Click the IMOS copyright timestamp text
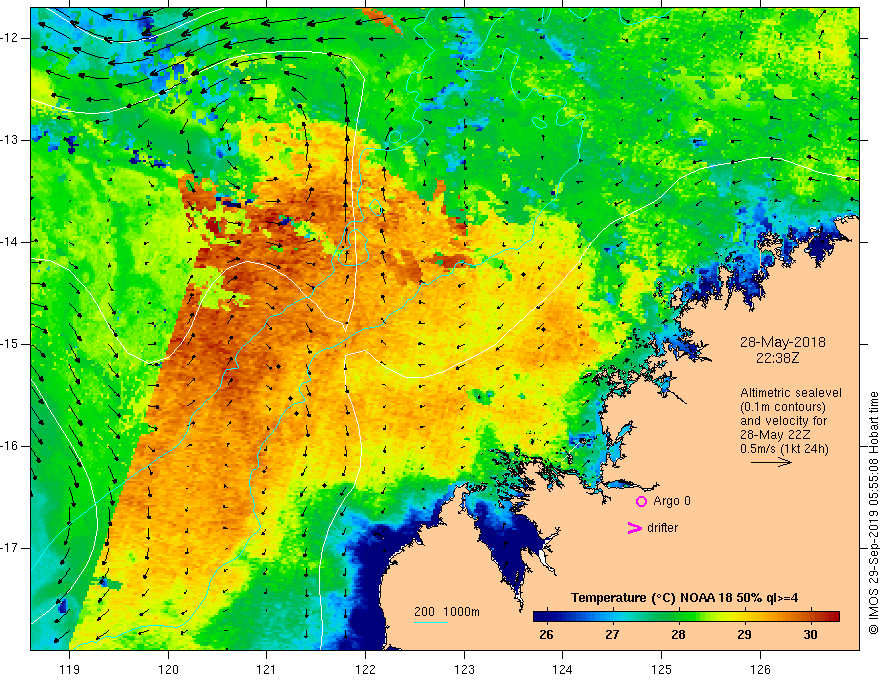The height and width of the screenshot is (680, 880). pos(873,513)
